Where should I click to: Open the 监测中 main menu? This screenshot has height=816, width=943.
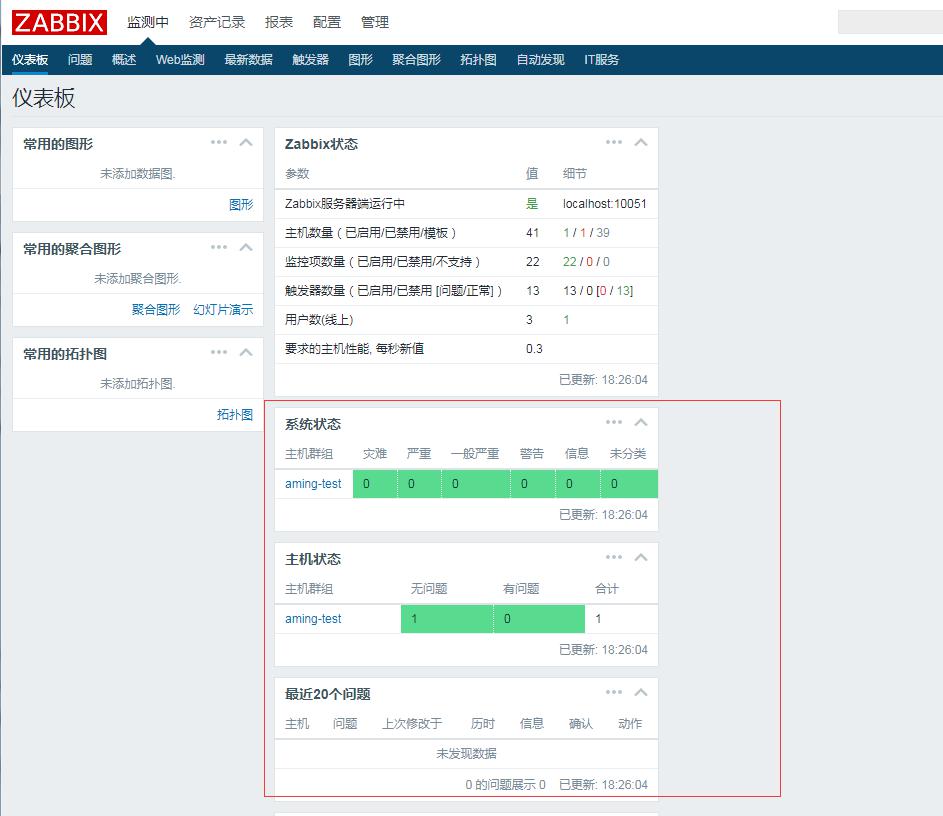(147, 22)
